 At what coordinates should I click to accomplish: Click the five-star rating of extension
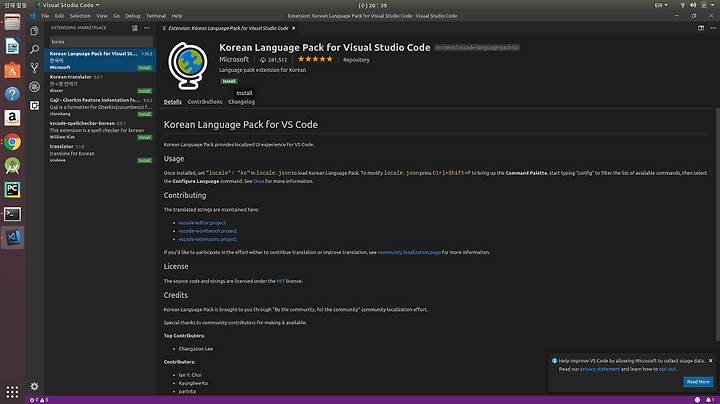(315, 59)
